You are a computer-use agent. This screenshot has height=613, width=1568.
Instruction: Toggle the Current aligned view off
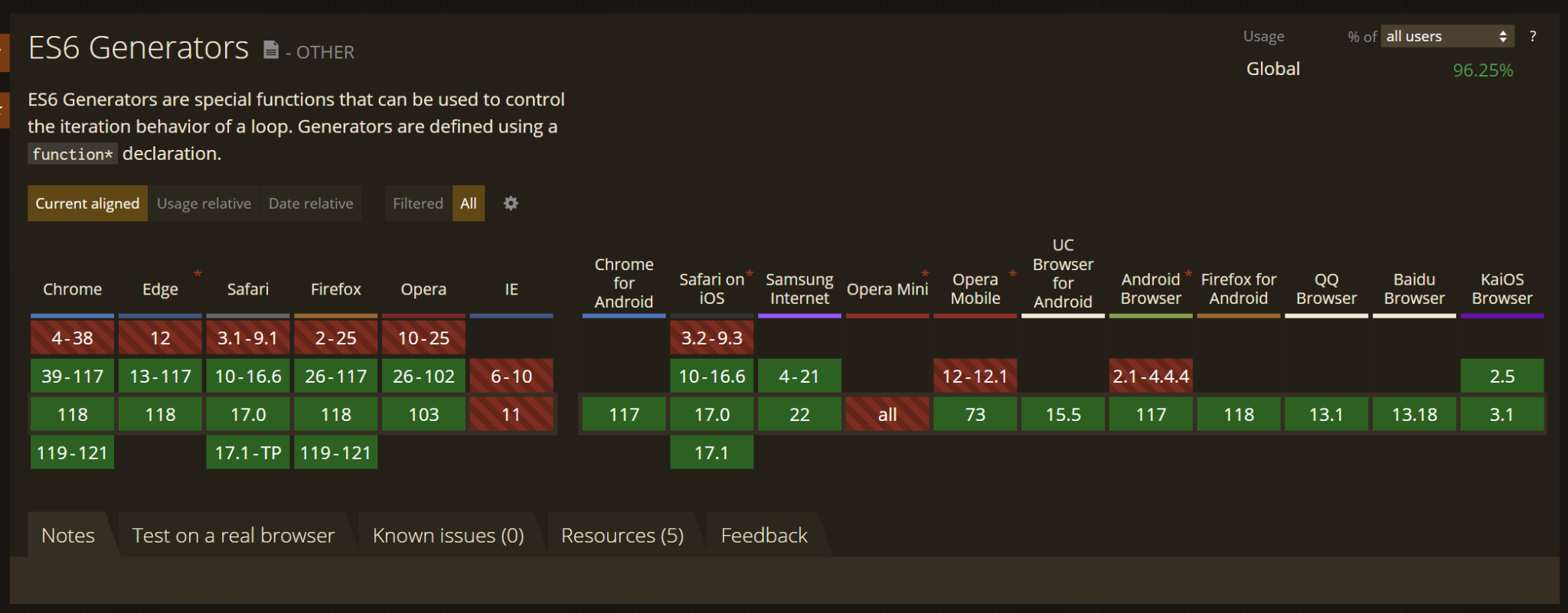pos(87,204)
